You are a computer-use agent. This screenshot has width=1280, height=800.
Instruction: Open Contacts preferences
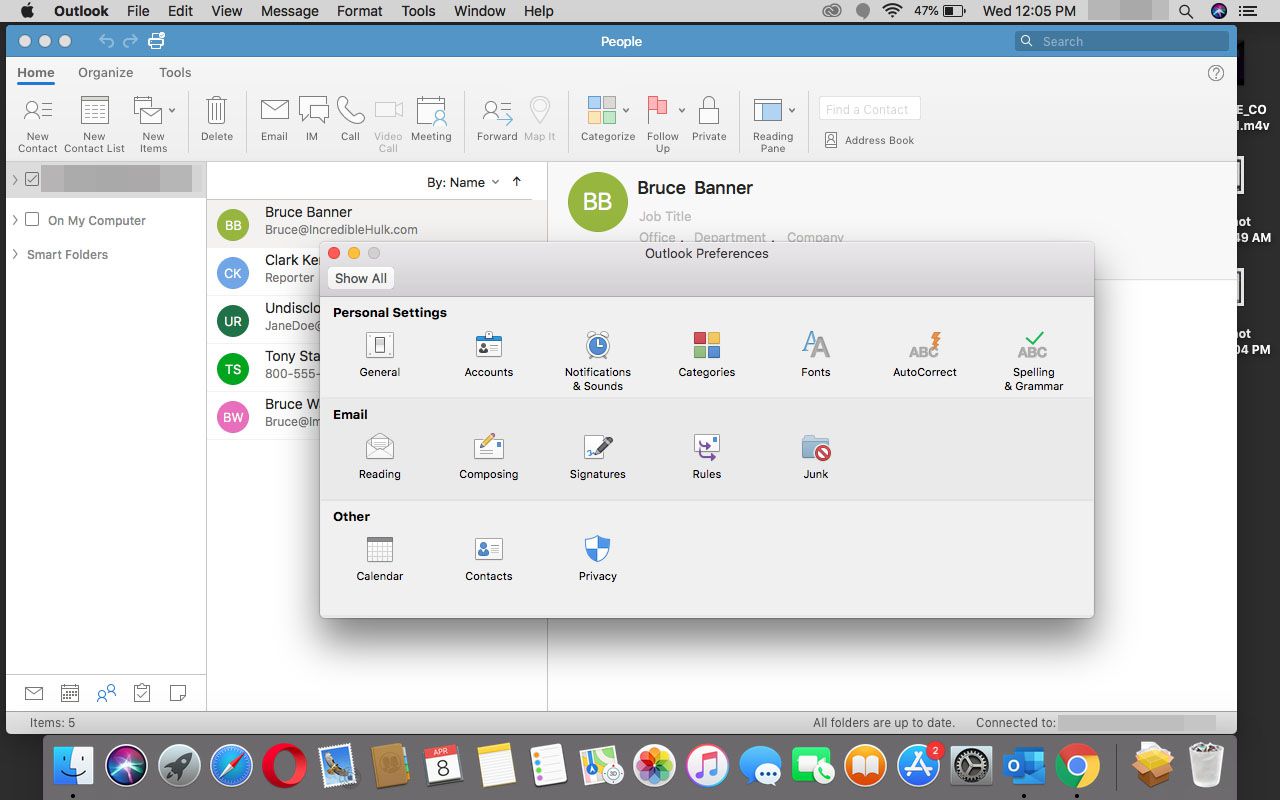[x=489, y=559]
